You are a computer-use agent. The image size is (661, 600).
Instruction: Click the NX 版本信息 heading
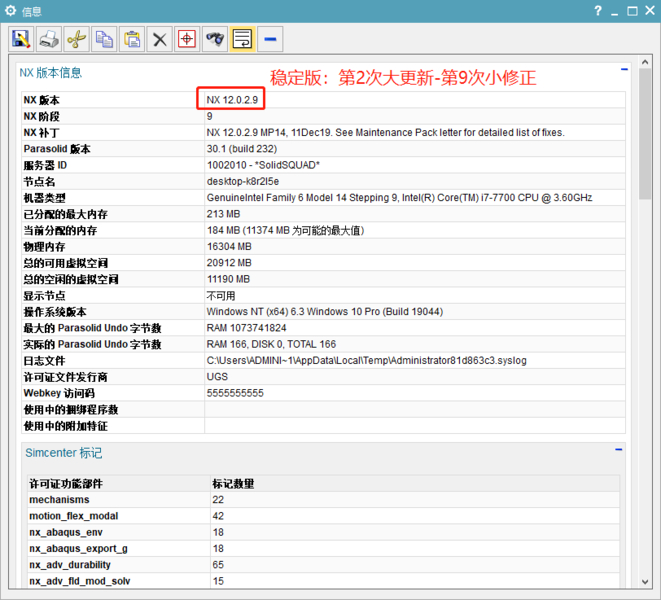click(x=51, y=73)
